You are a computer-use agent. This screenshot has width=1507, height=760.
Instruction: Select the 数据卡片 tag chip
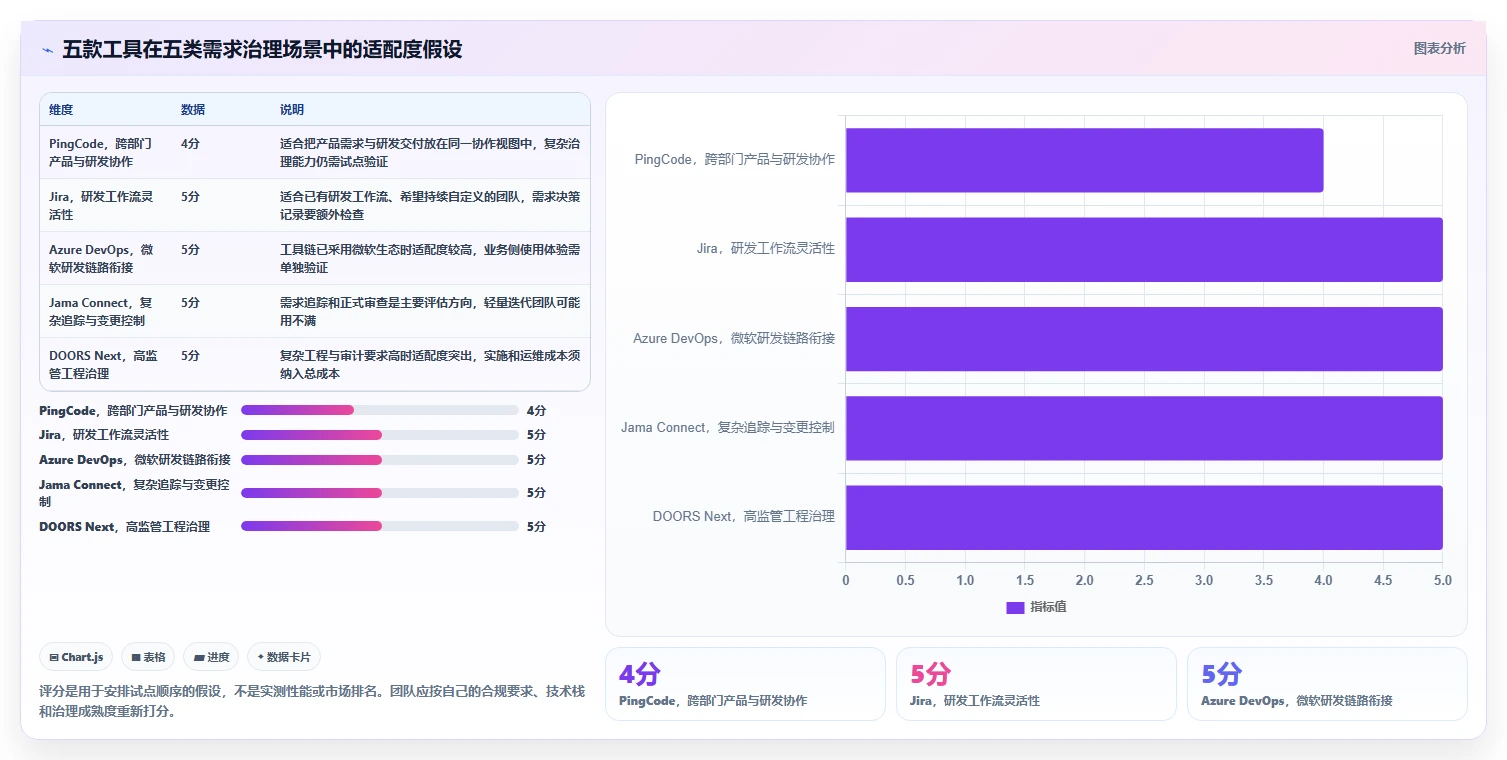284,657
